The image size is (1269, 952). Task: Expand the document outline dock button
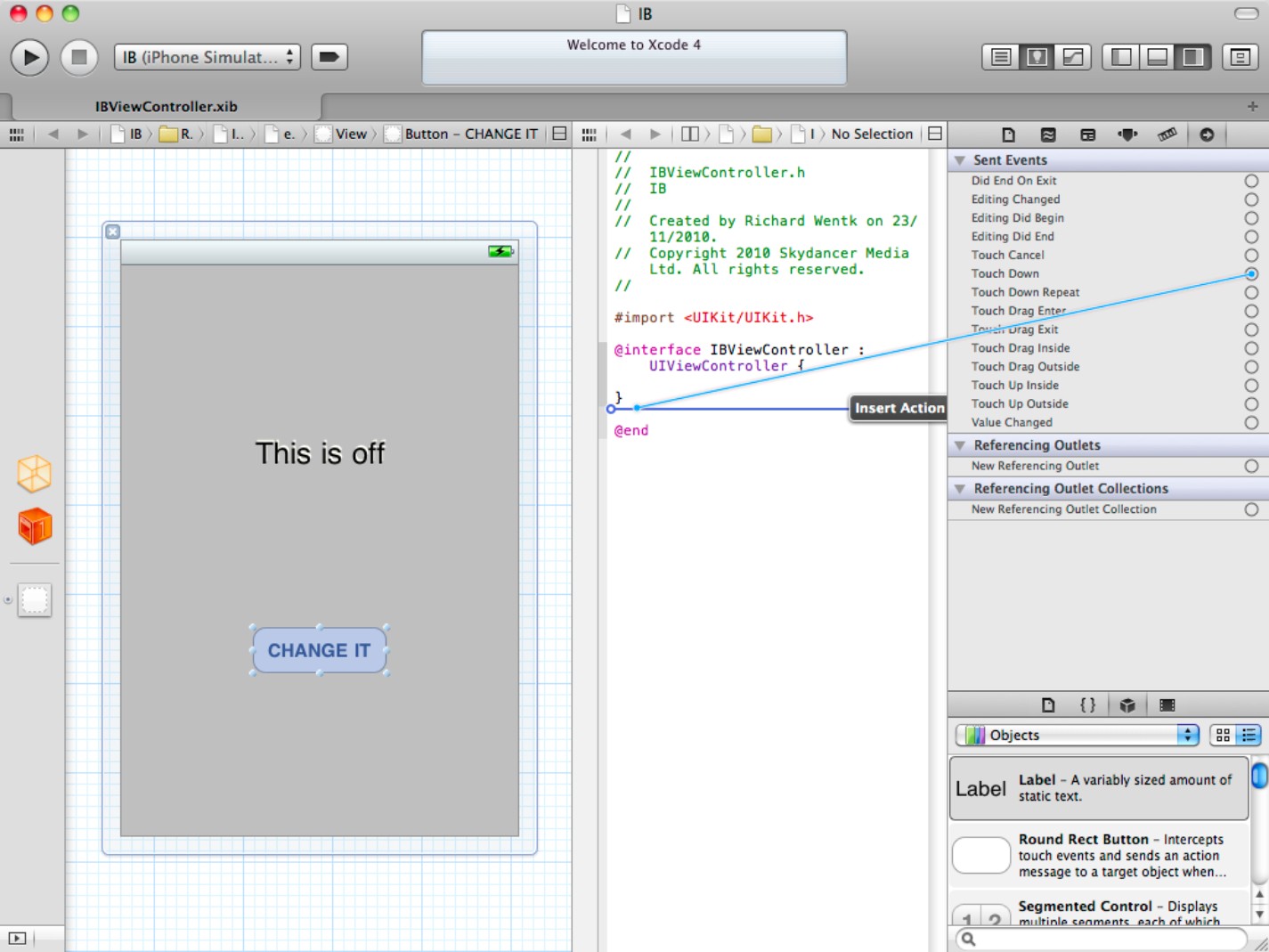point(17,938)
